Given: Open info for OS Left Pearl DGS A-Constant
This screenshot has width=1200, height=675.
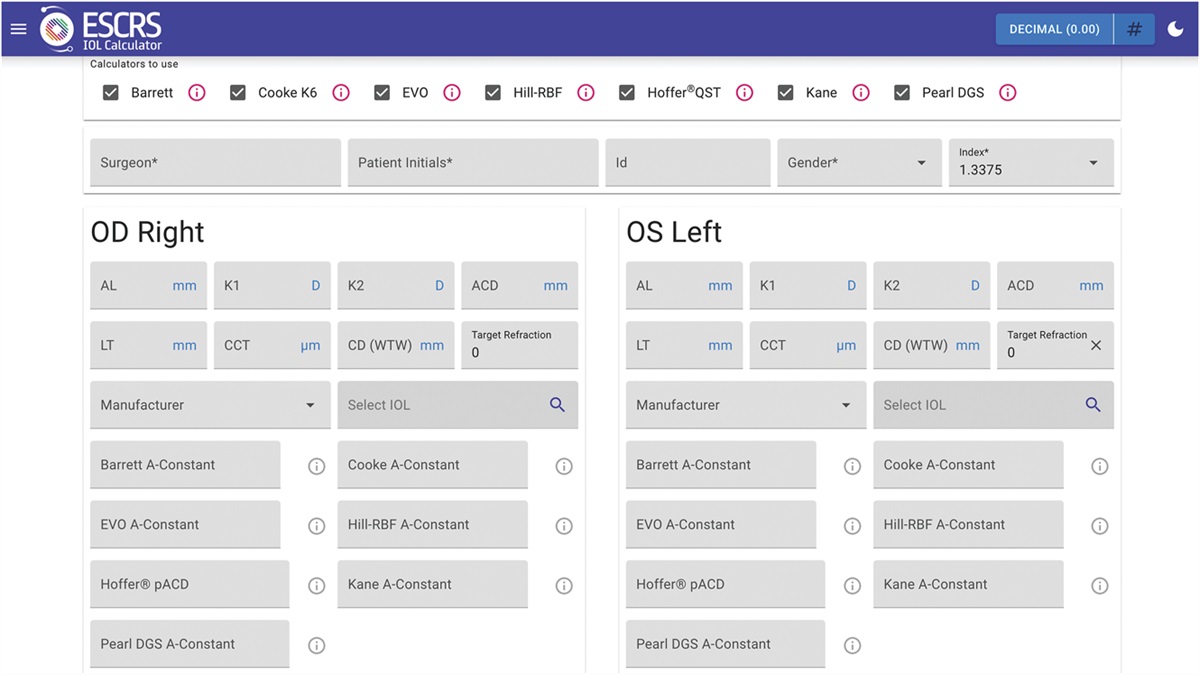Looking at the screenshot, I should [852, 646].
